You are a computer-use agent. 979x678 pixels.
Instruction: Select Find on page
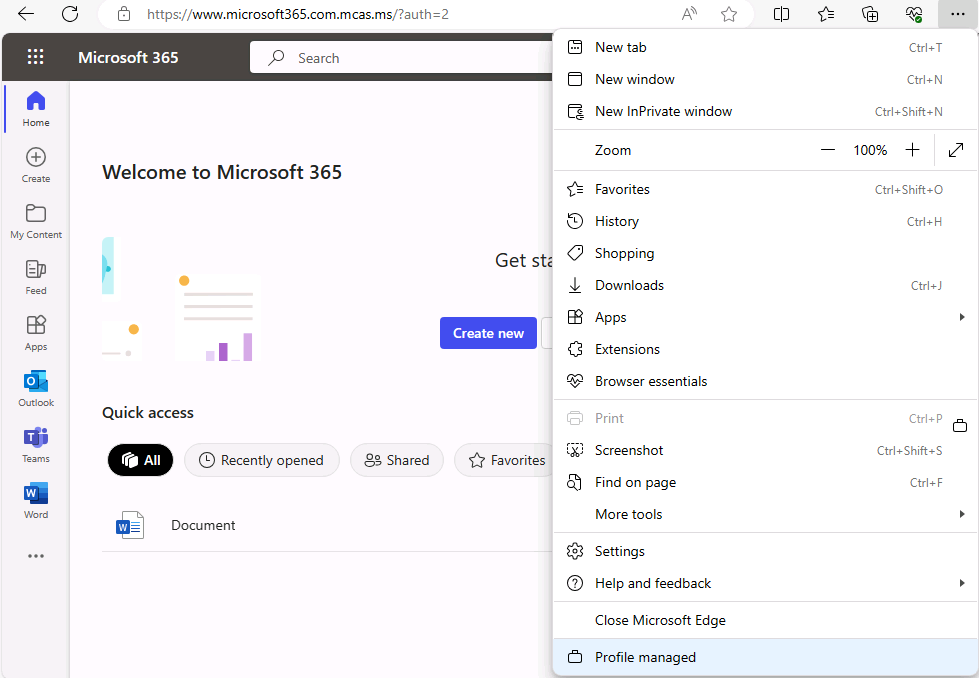tap(765, 482)
